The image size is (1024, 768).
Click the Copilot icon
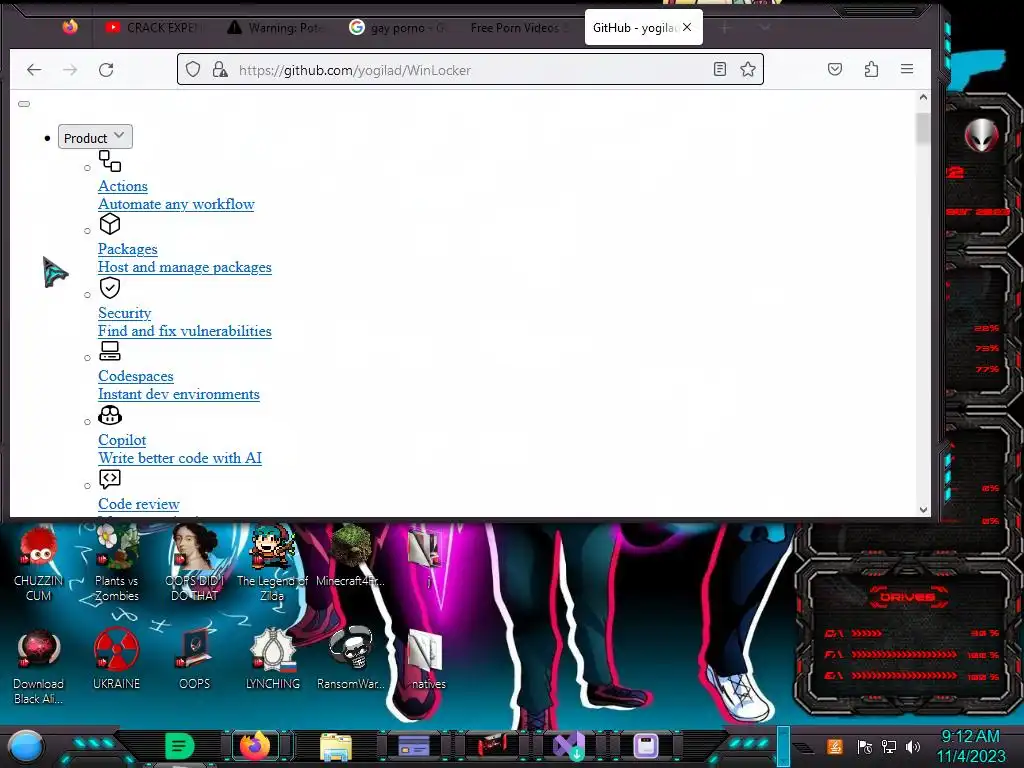tap(110, 415)
